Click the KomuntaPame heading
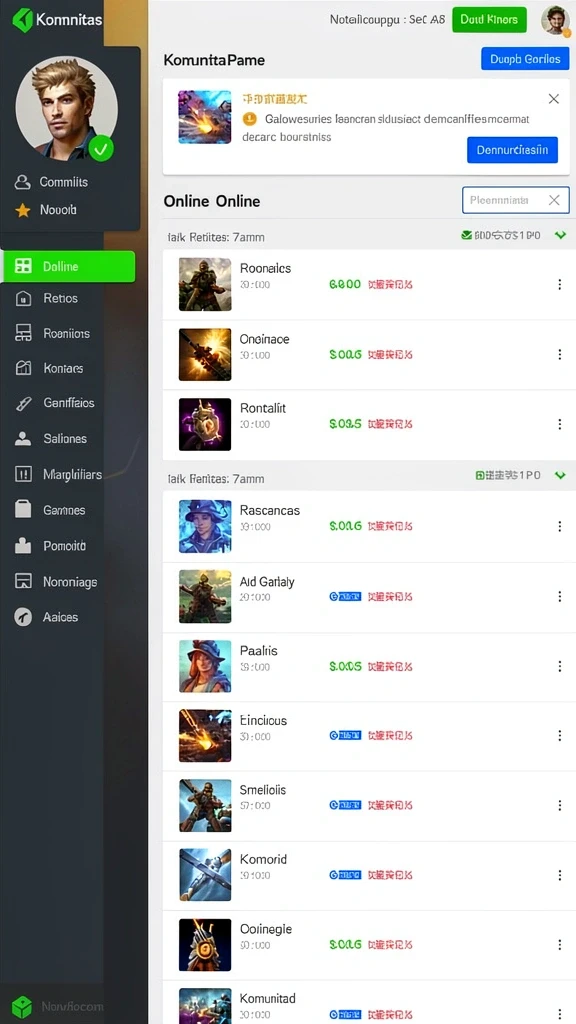576x1024 pixels. point(214,60)
